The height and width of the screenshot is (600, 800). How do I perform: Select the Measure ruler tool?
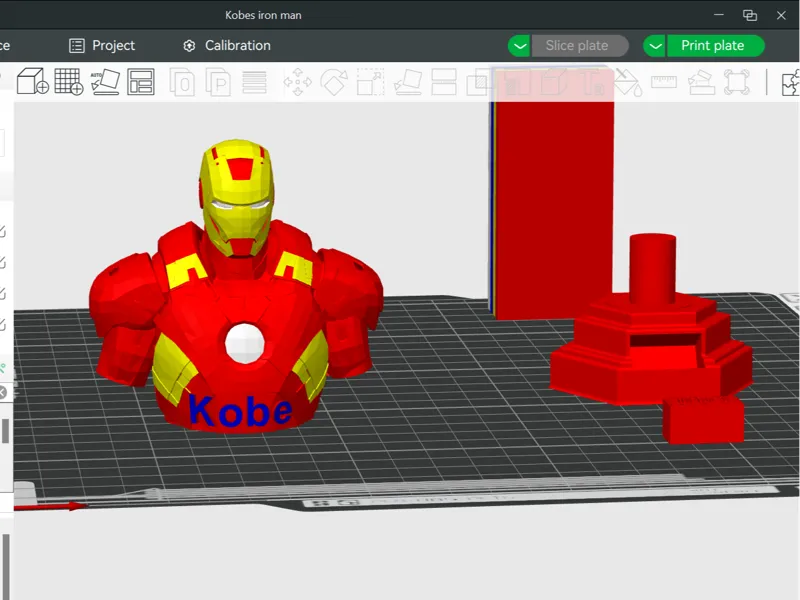pyautogui.click(x=664, y=82)
